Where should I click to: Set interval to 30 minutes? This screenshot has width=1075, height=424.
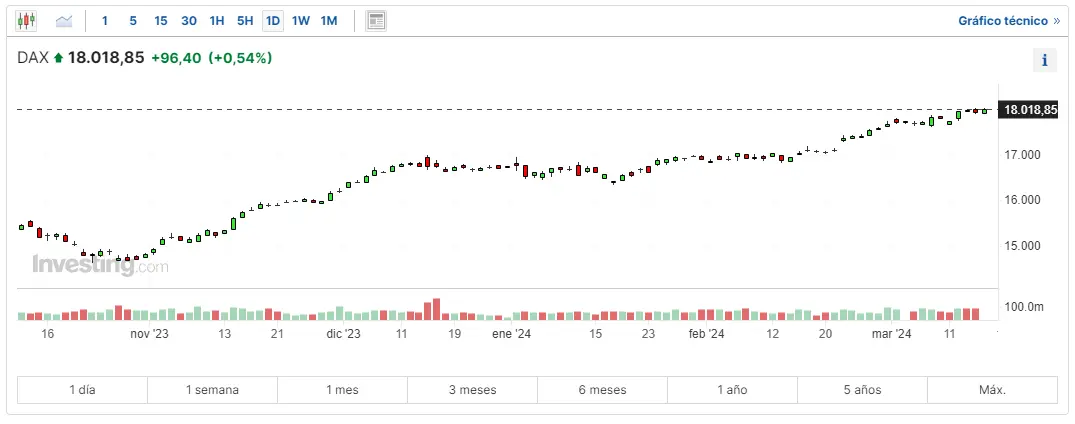188,20
